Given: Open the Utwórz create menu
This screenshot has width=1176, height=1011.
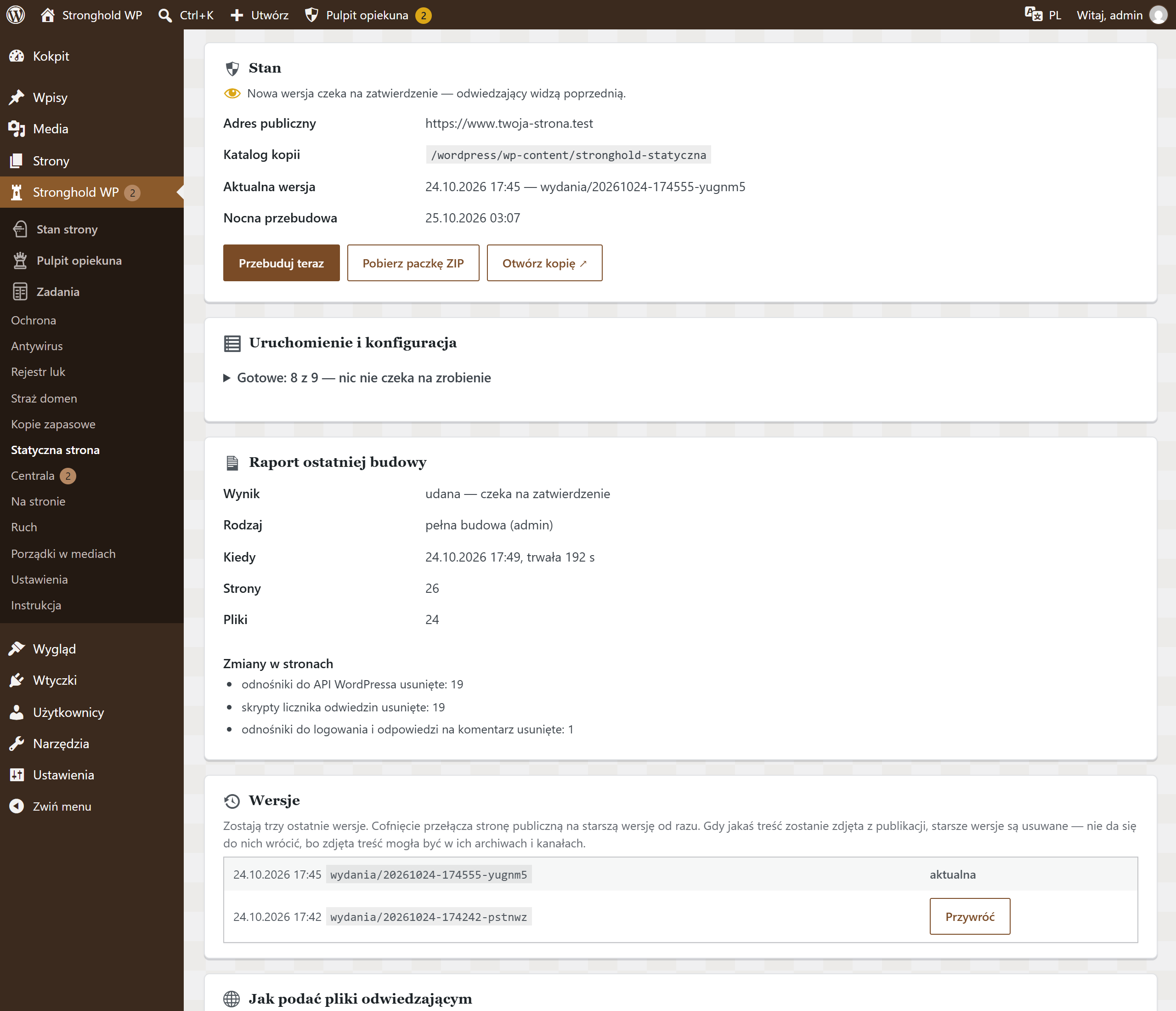Looking at the screenshot, I should pos(260,15).
